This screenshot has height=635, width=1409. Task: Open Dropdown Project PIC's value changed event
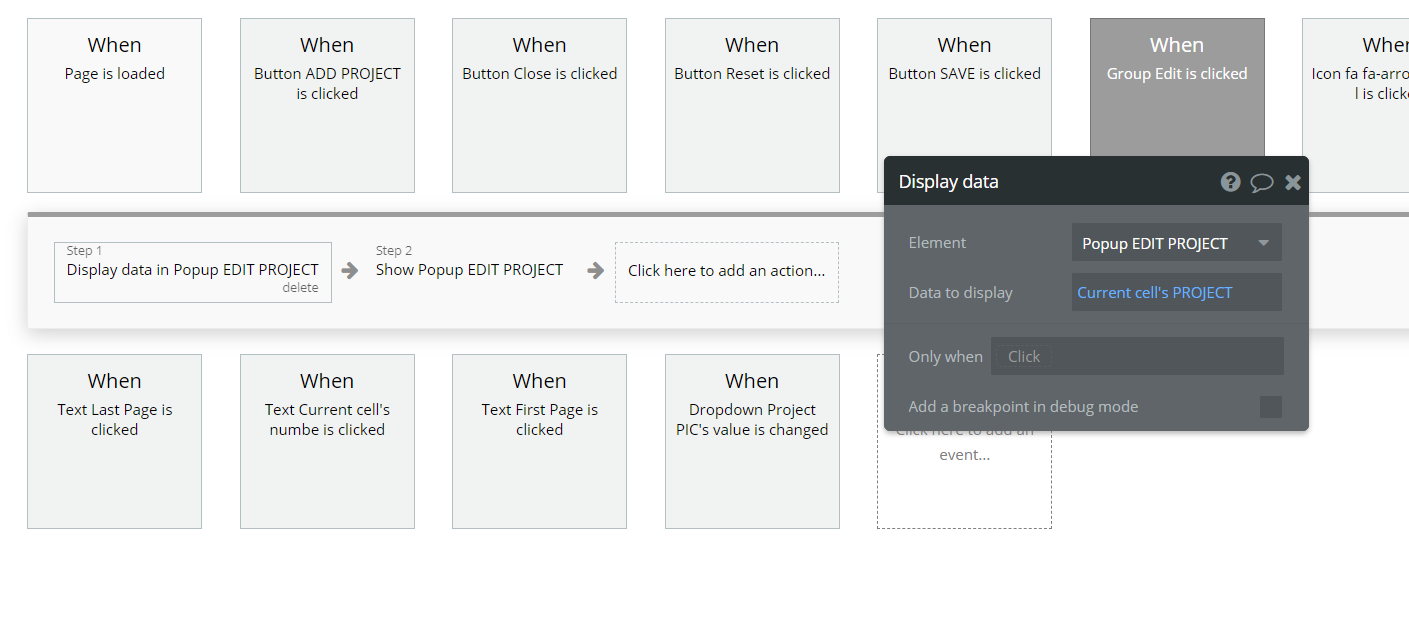[752, 441]
